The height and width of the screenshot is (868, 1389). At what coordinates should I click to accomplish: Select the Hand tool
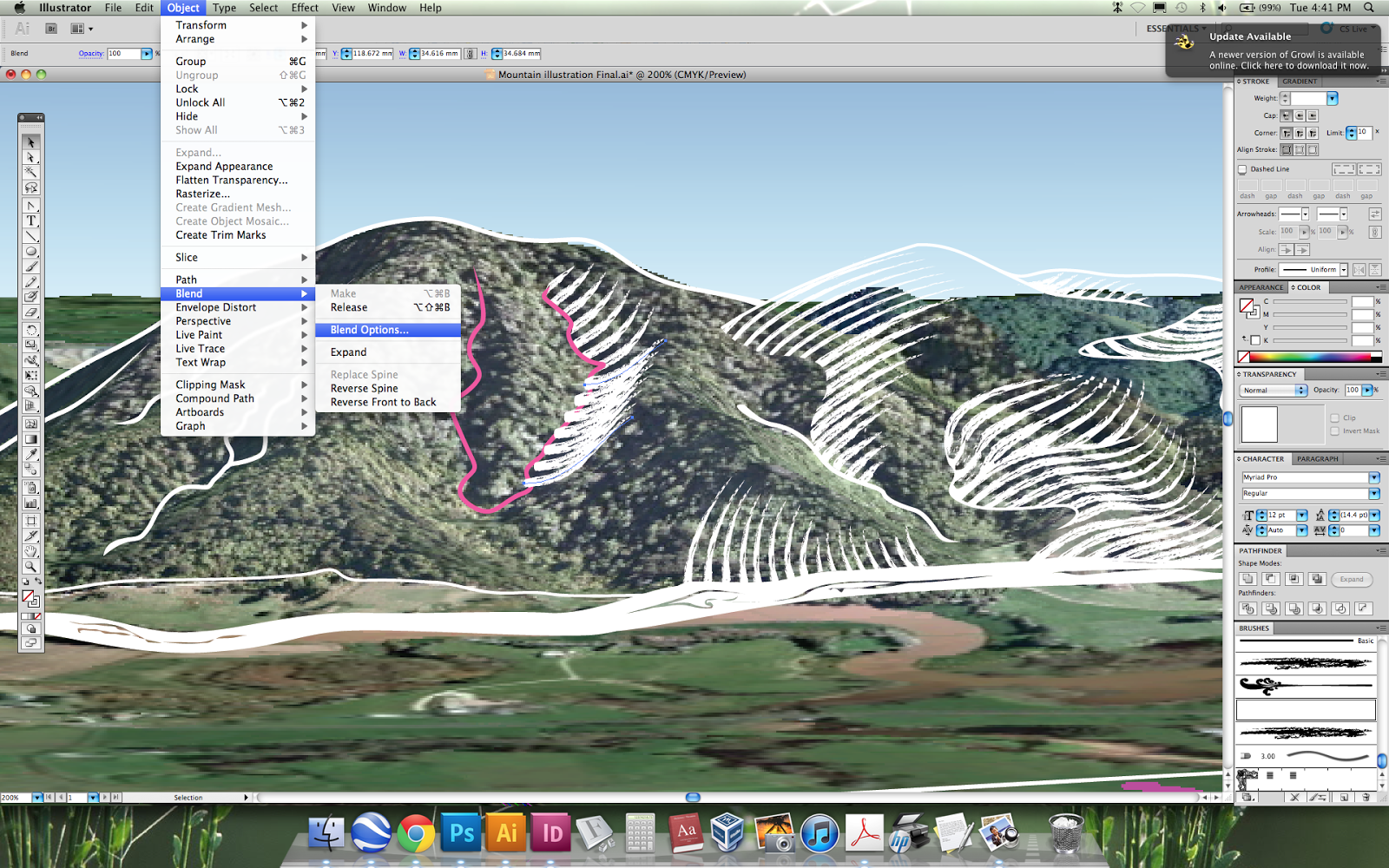coord(31,551)
